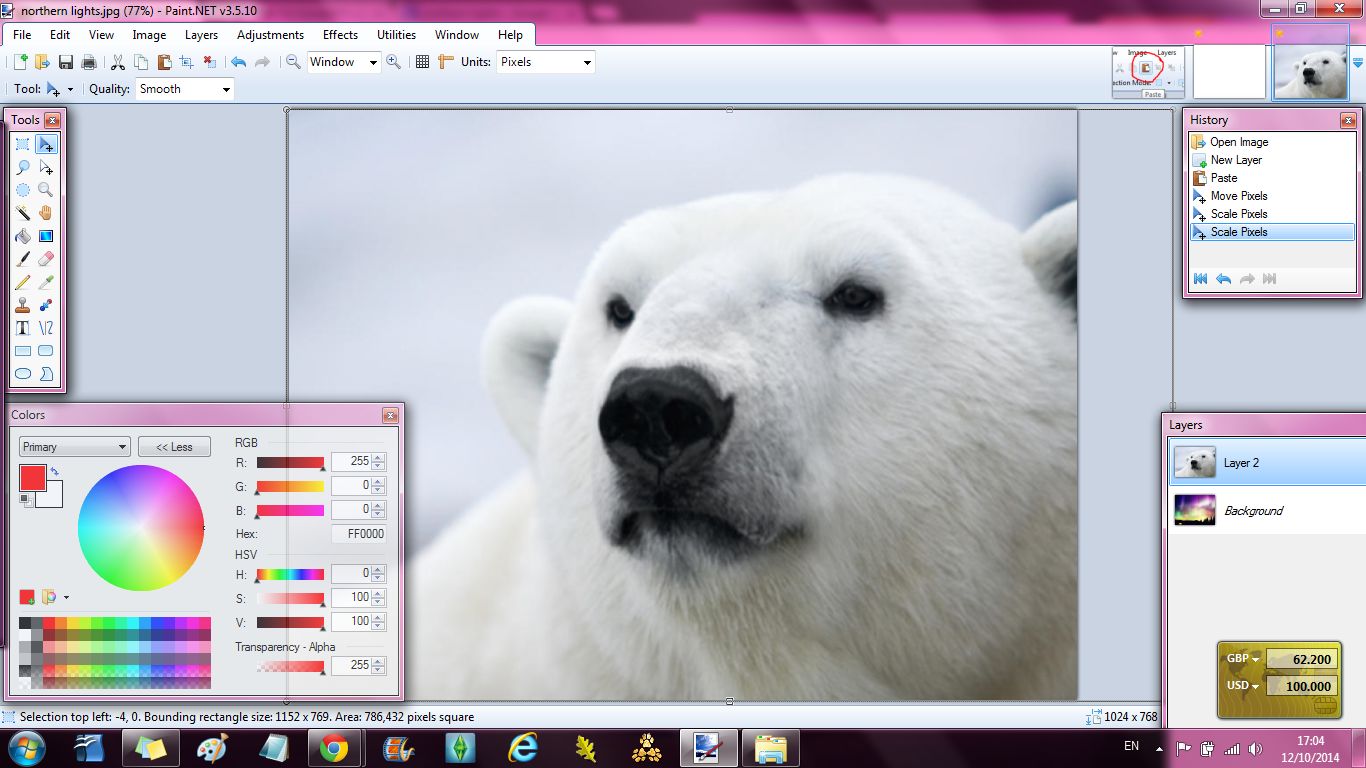Viewport: 1366px width, 768px height.
Task: Toggle the pixel grid icon
Action: [422, 62]
